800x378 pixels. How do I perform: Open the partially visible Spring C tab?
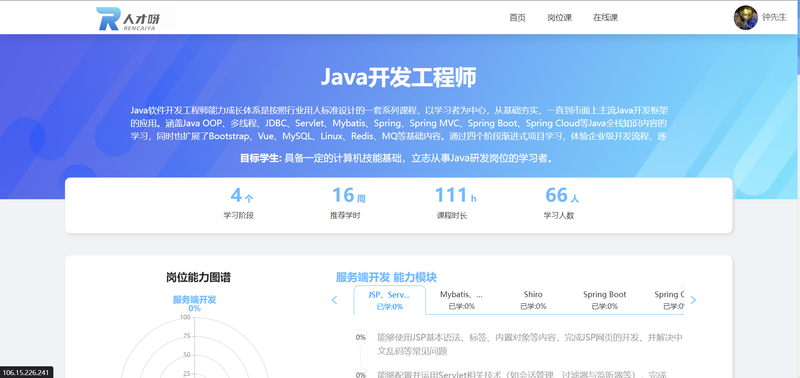click(x=669, y=300)
